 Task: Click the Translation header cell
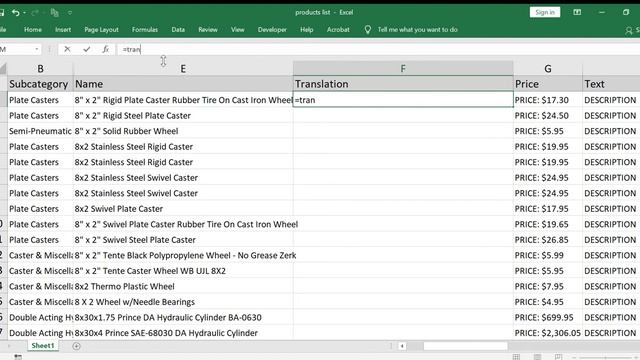pos(403,84)
